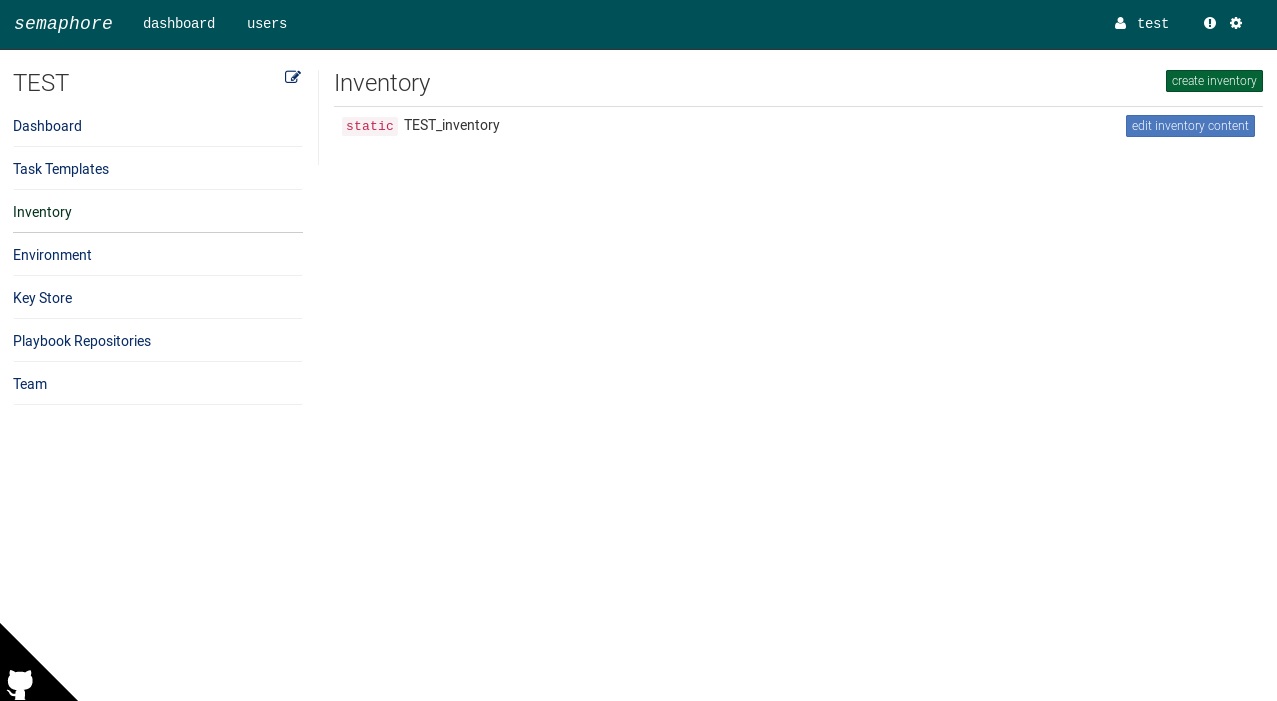Open the settings gear icon in header

[1236, 23]
